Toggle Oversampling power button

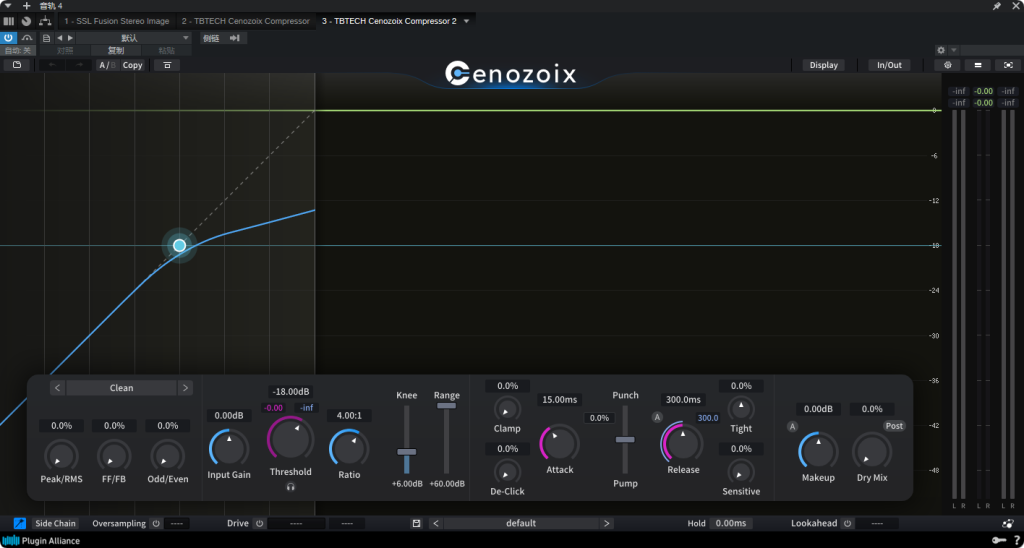[x=155, y=523]
